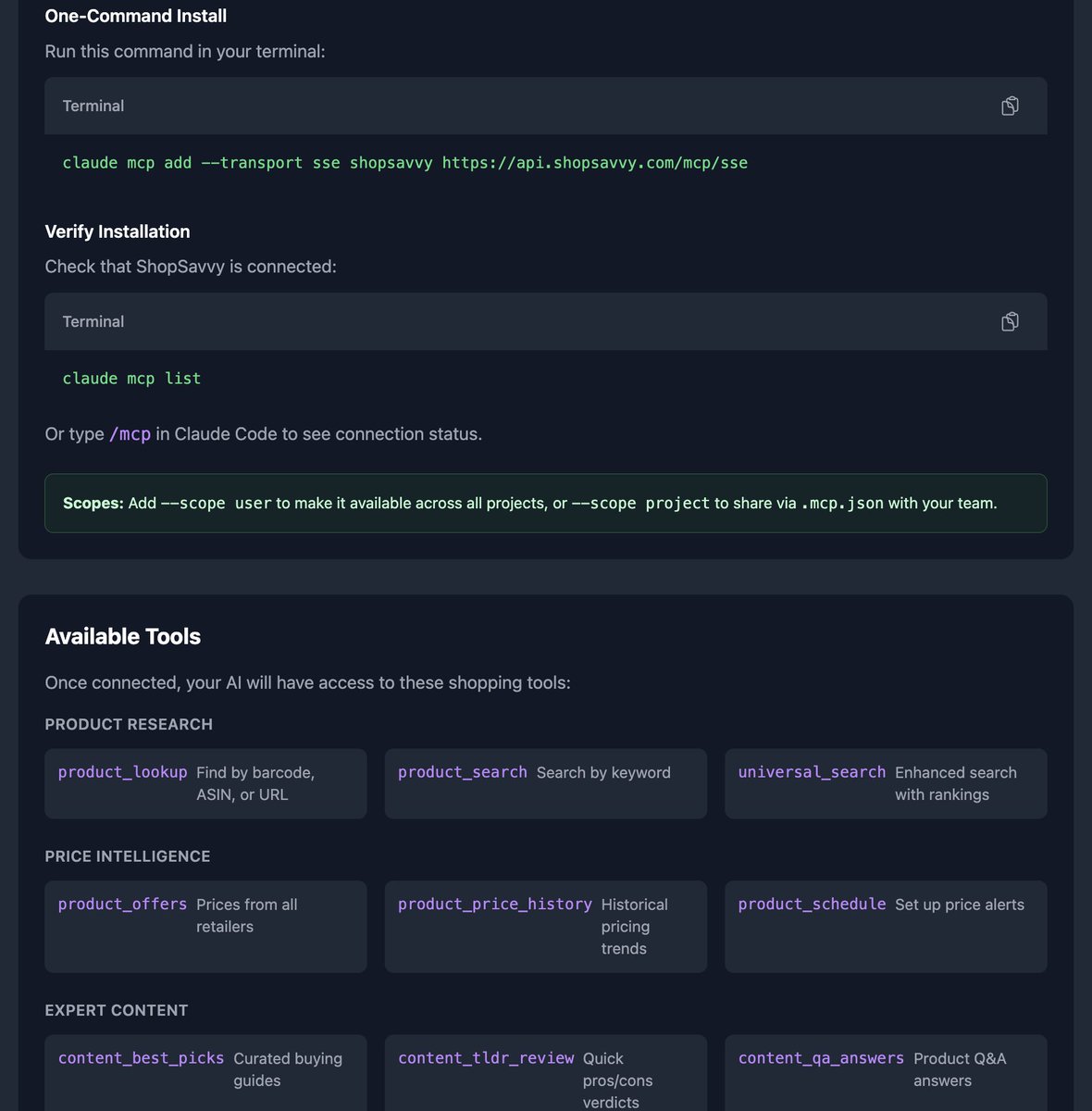Open the universal_search tool card
Screen dimensions: 1092x1111
click(x=886, y=783)
